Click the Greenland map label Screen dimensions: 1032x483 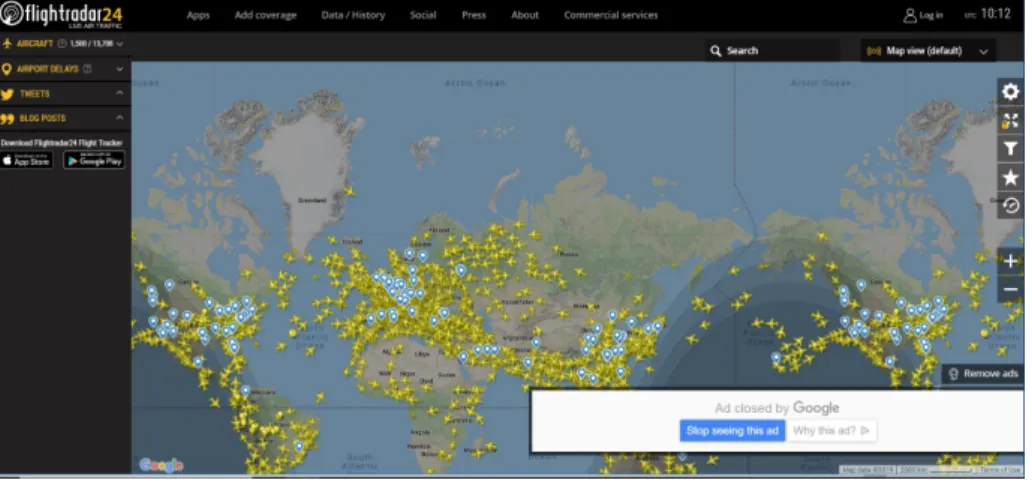312,200
